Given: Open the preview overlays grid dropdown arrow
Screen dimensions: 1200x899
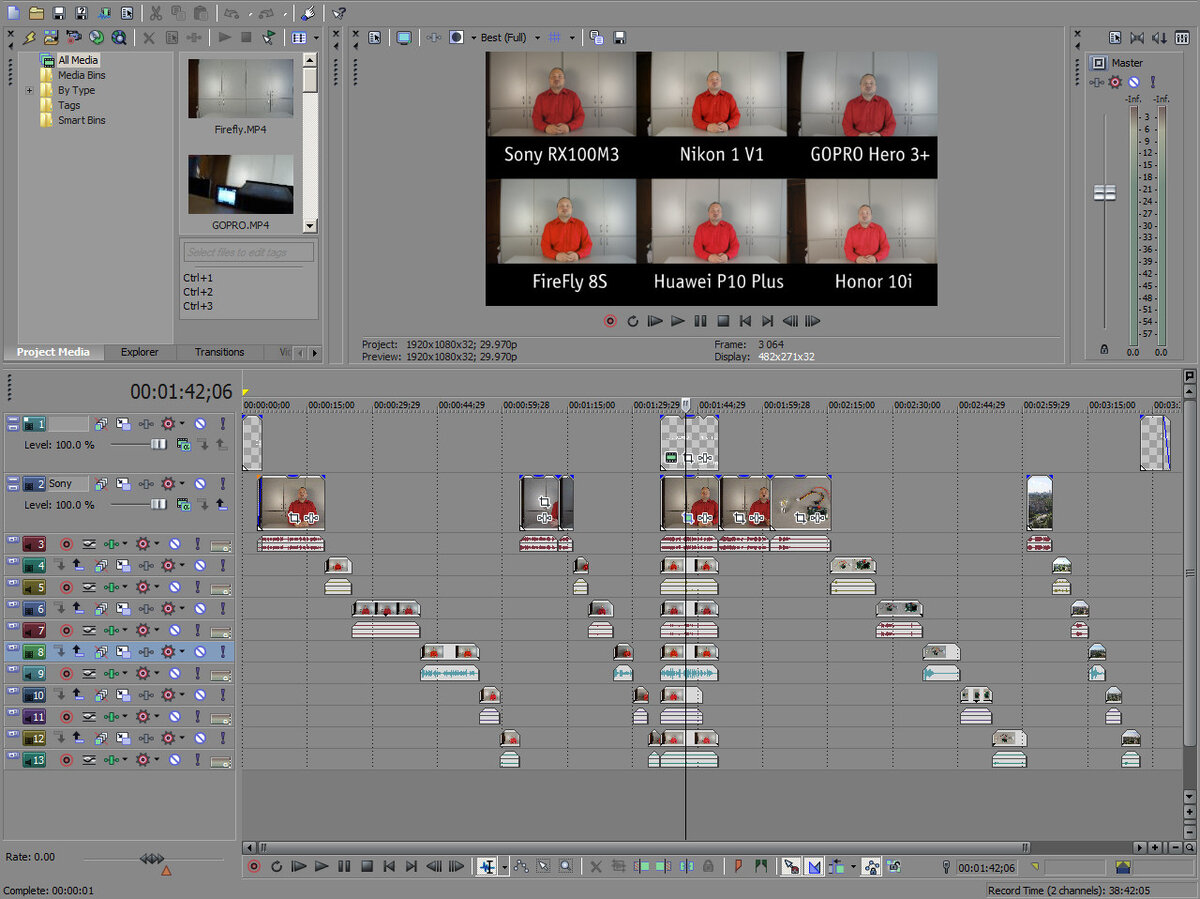Looking at the screenshot, I should [572, 37].
